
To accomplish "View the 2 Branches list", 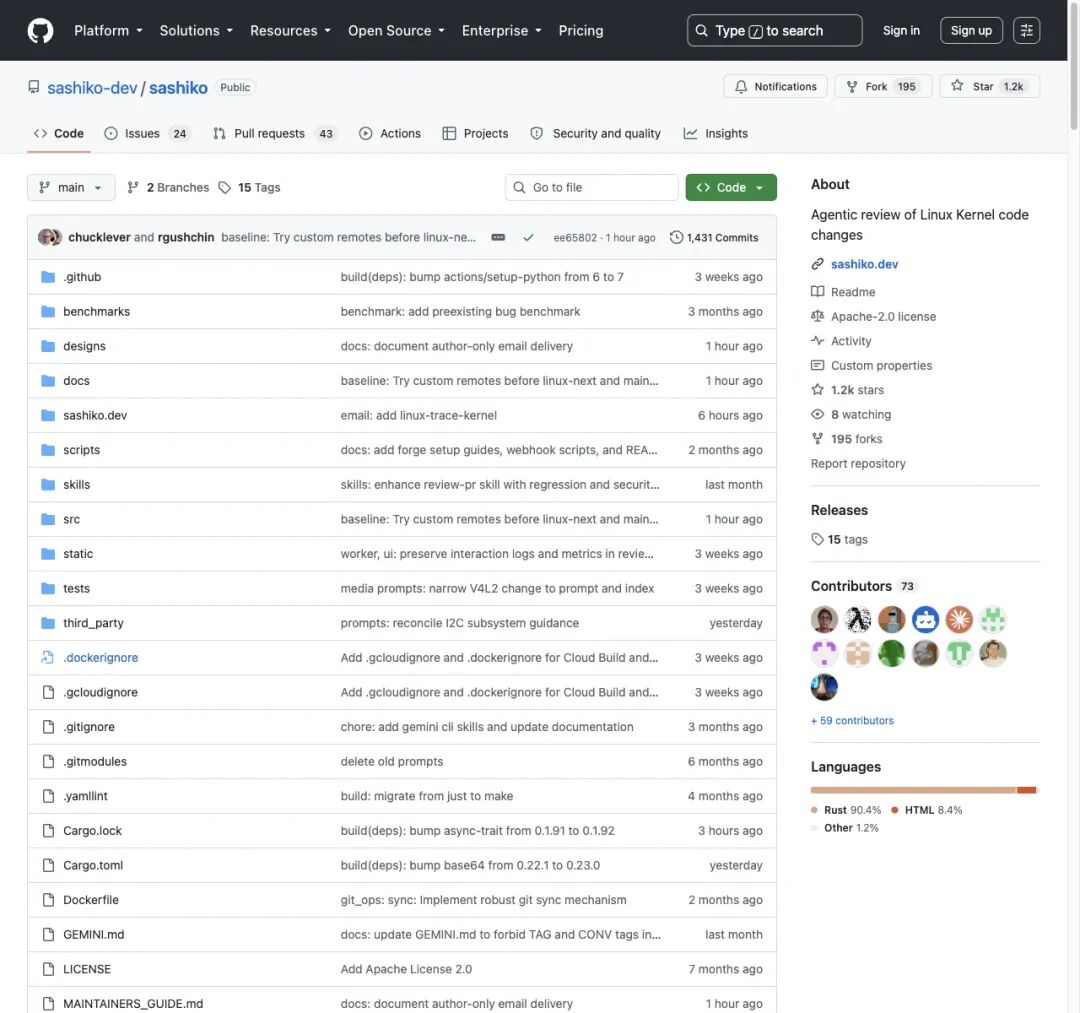I will click(x=168, y=187).
